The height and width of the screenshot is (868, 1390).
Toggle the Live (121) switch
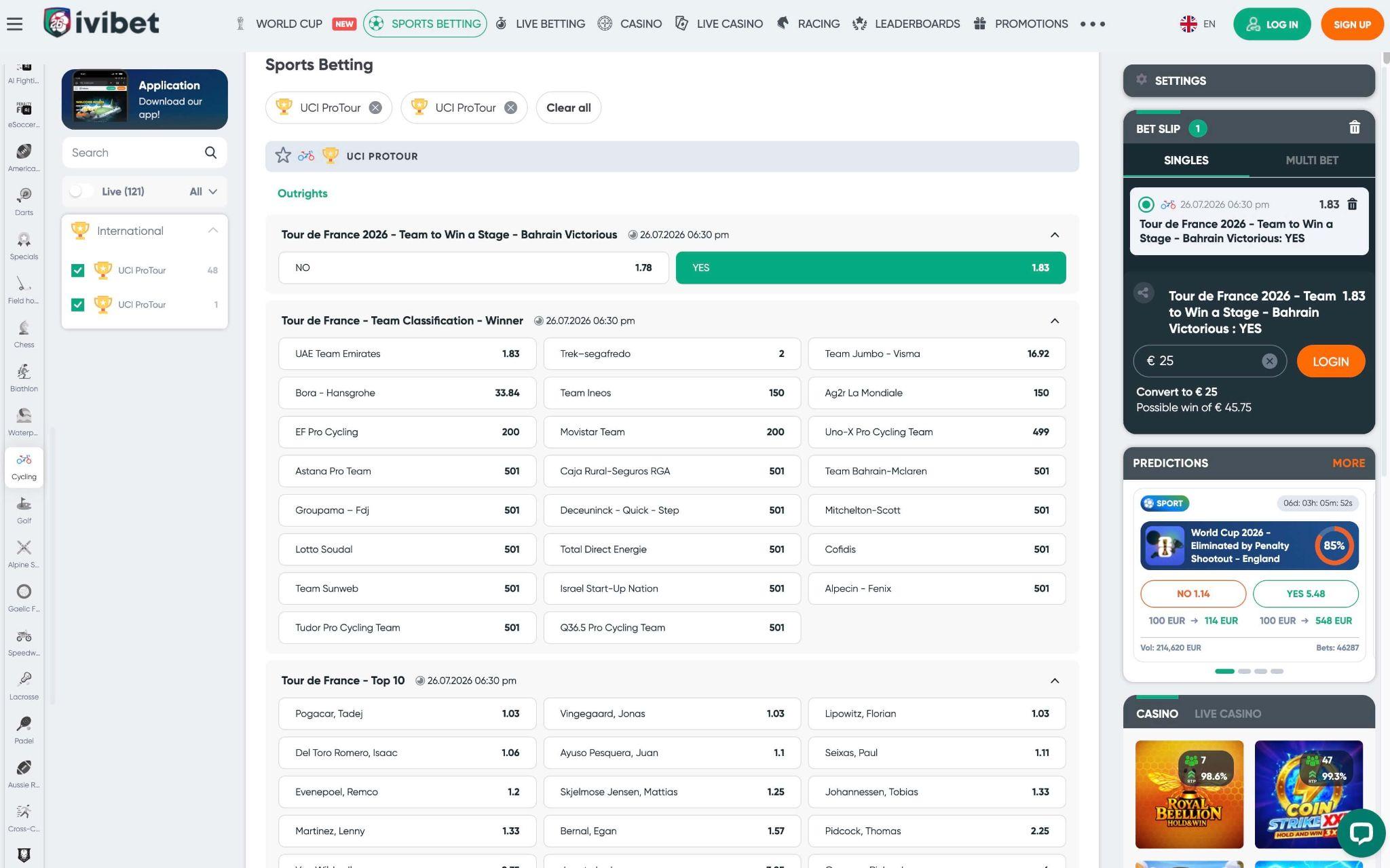tap(80, 191)
